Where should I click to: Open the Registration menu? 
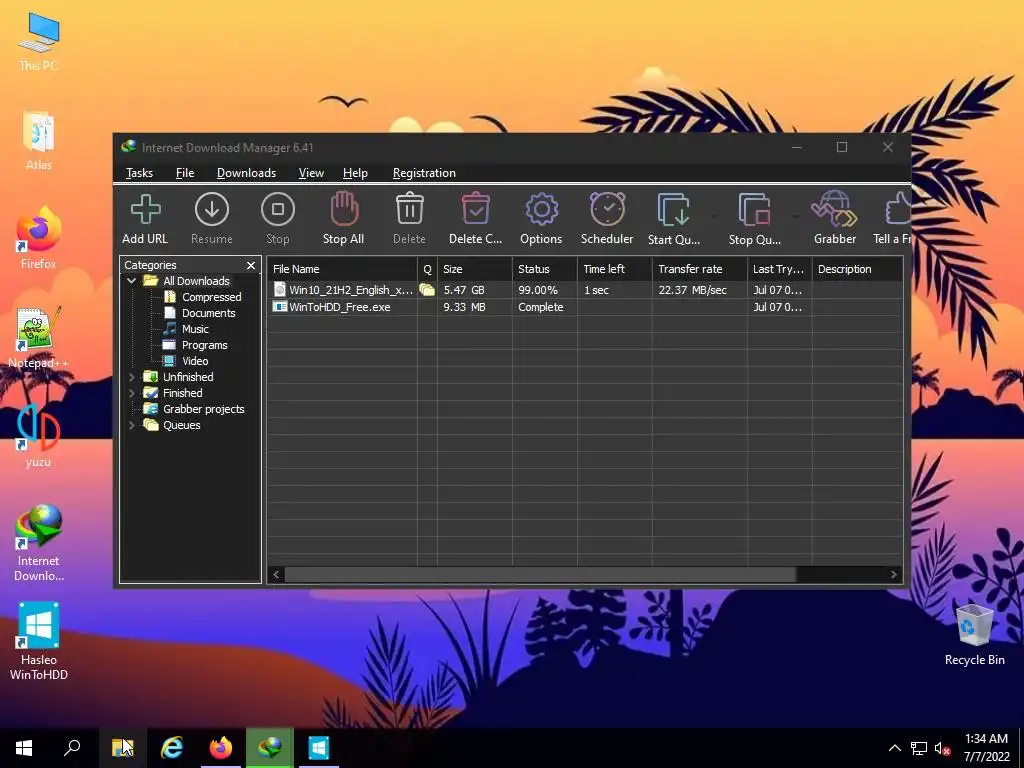point(424,173)
